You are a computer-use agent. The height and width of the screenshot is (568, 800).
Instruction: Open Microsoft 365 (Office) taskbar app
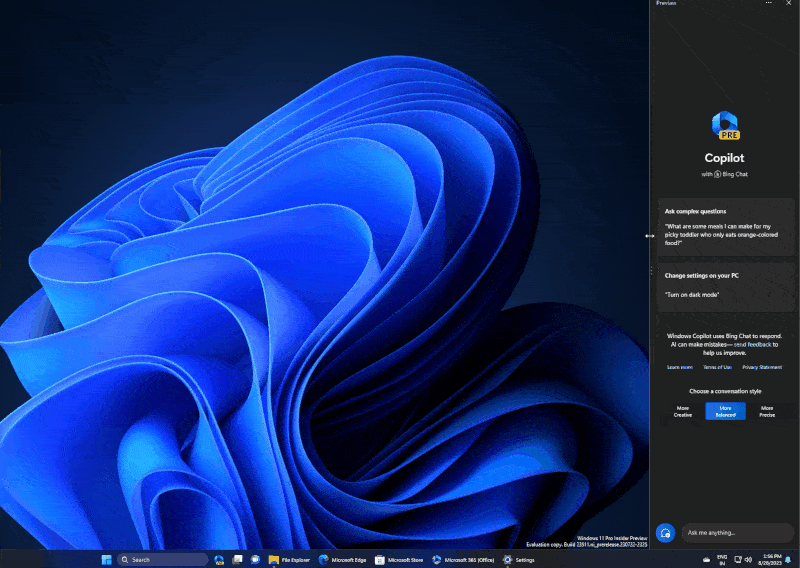pyautogui.click(x=463, y=560)
